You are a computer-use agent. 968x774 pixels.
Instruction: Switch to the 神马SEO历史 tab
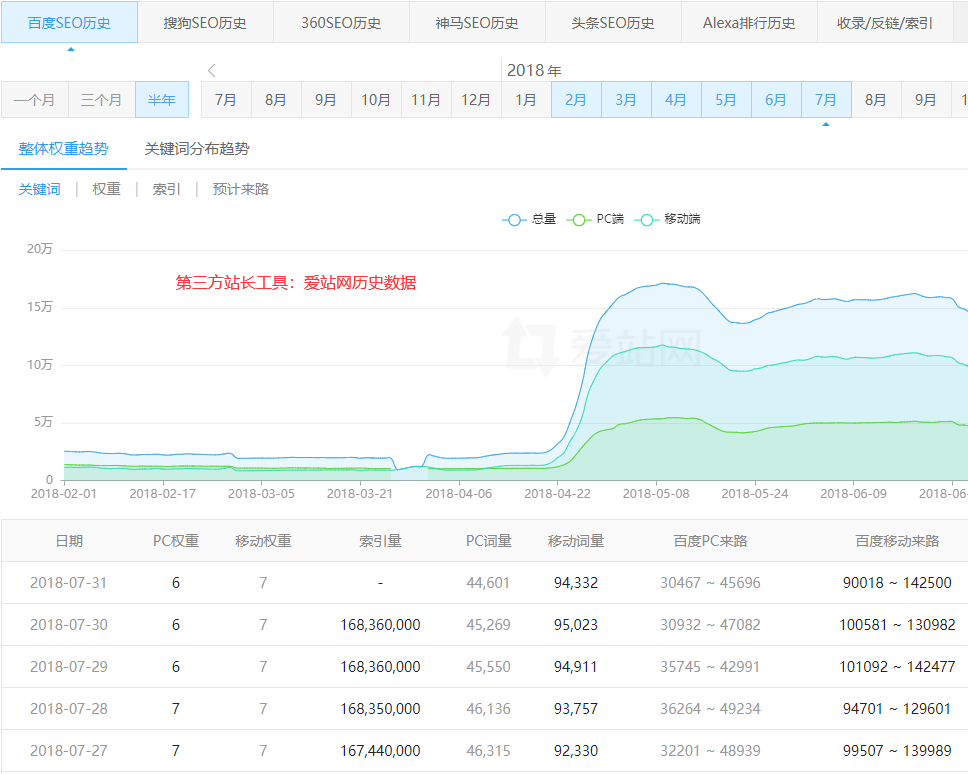click(477, 21)
